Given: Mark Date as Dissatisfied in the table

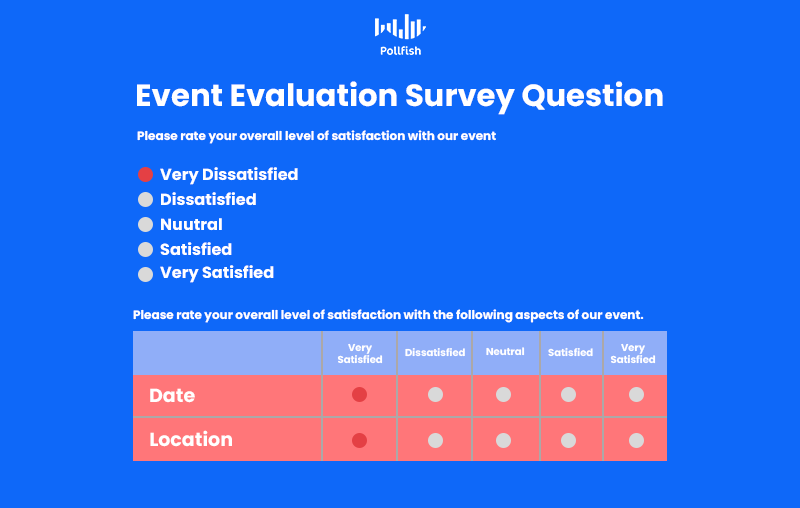Looking at the screenshot, I should [x=435, y=394].
